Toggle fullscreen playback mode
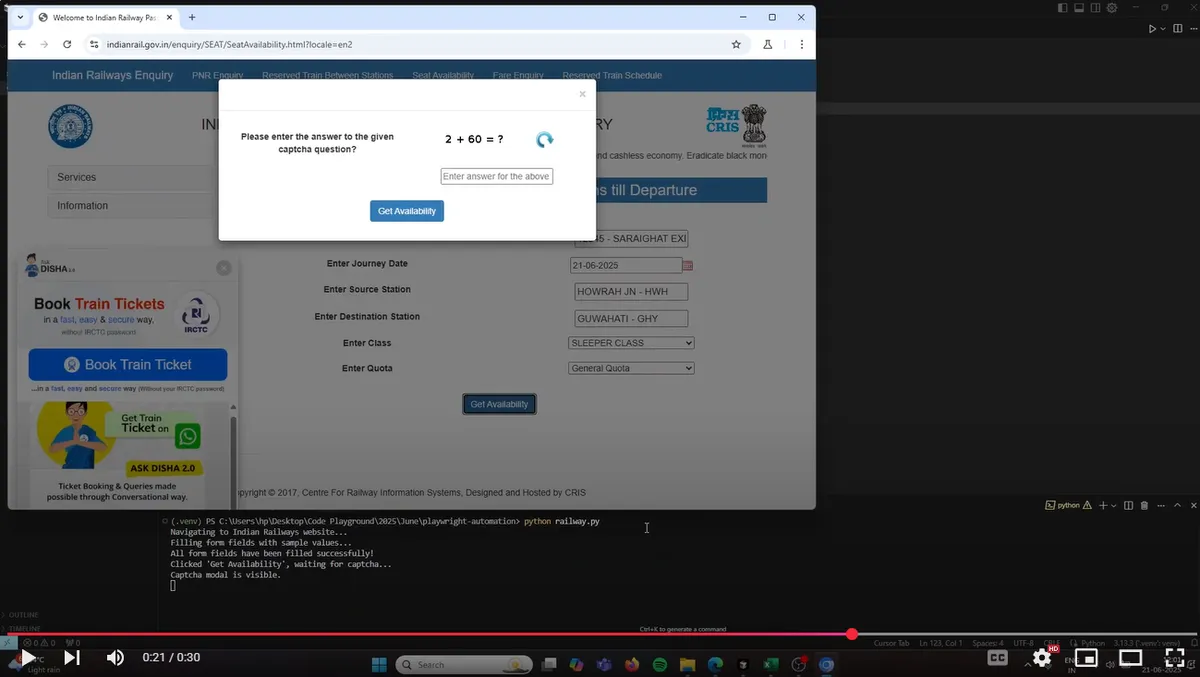Viewport: 1200px width, 677px height. [x=1174, y=658]
